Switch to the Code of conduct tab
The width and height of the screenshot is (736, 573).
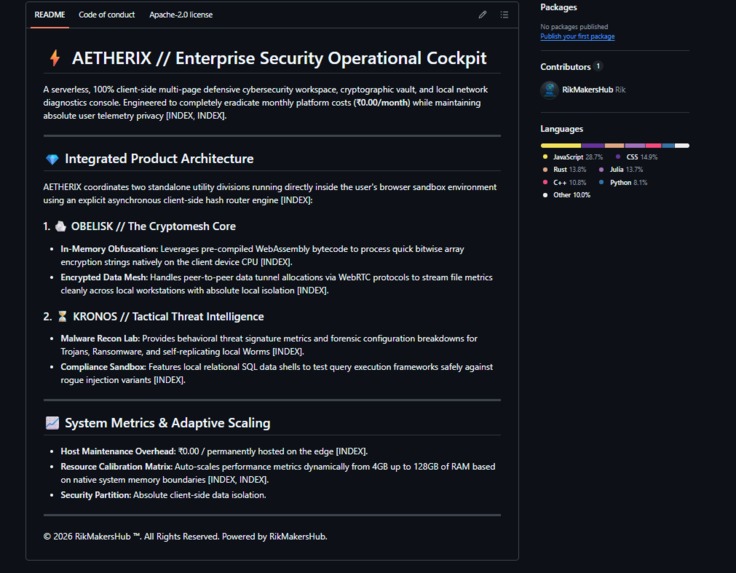(x=107, y=15)
